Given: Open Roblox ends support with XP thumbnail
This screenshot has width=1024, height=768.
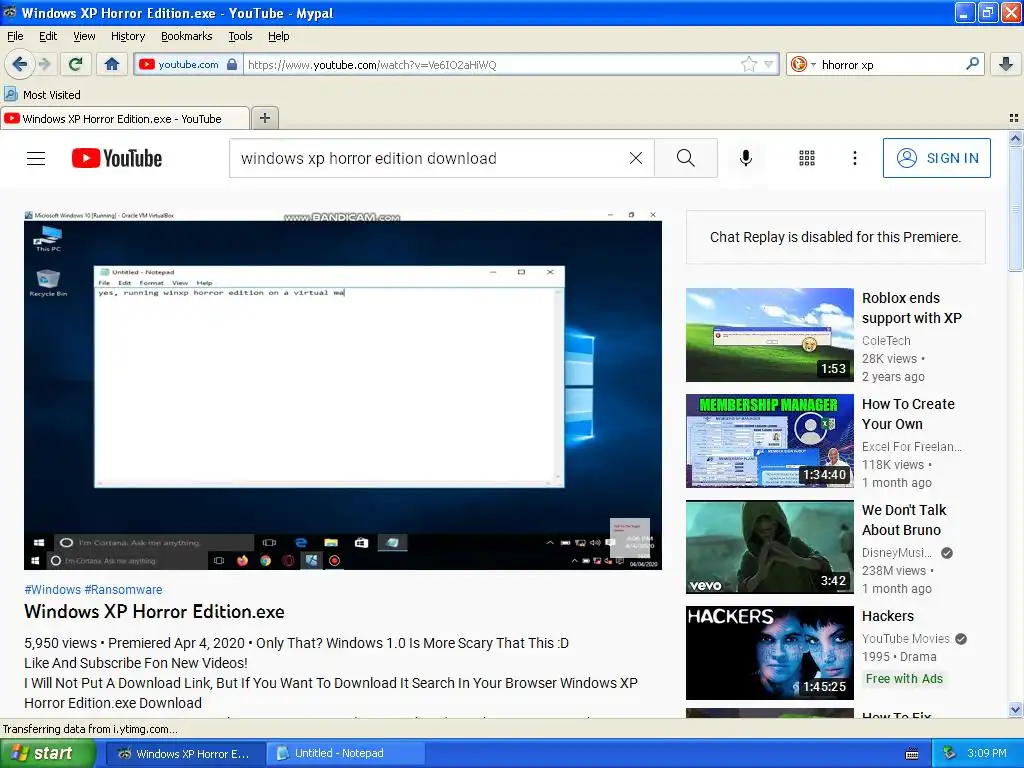Looking at the screenshot, I should 769,334.
